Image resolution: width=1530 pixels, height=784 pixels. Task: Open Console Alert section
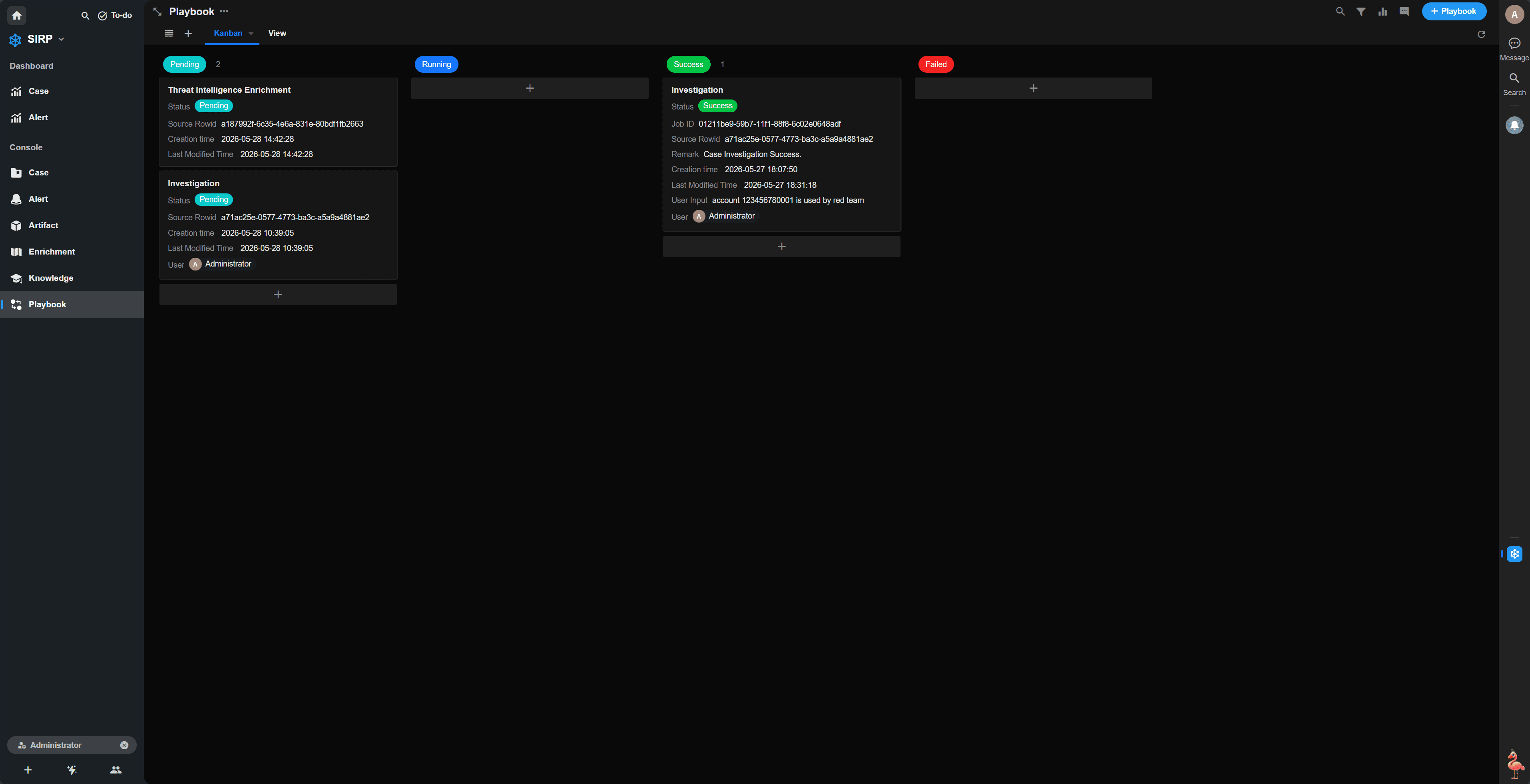tap(72, 199)
